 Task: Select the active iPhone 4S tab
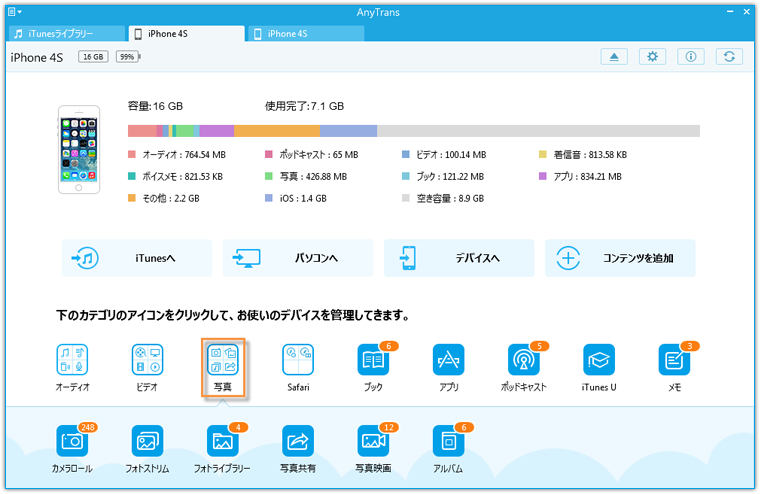coord(187,33)
